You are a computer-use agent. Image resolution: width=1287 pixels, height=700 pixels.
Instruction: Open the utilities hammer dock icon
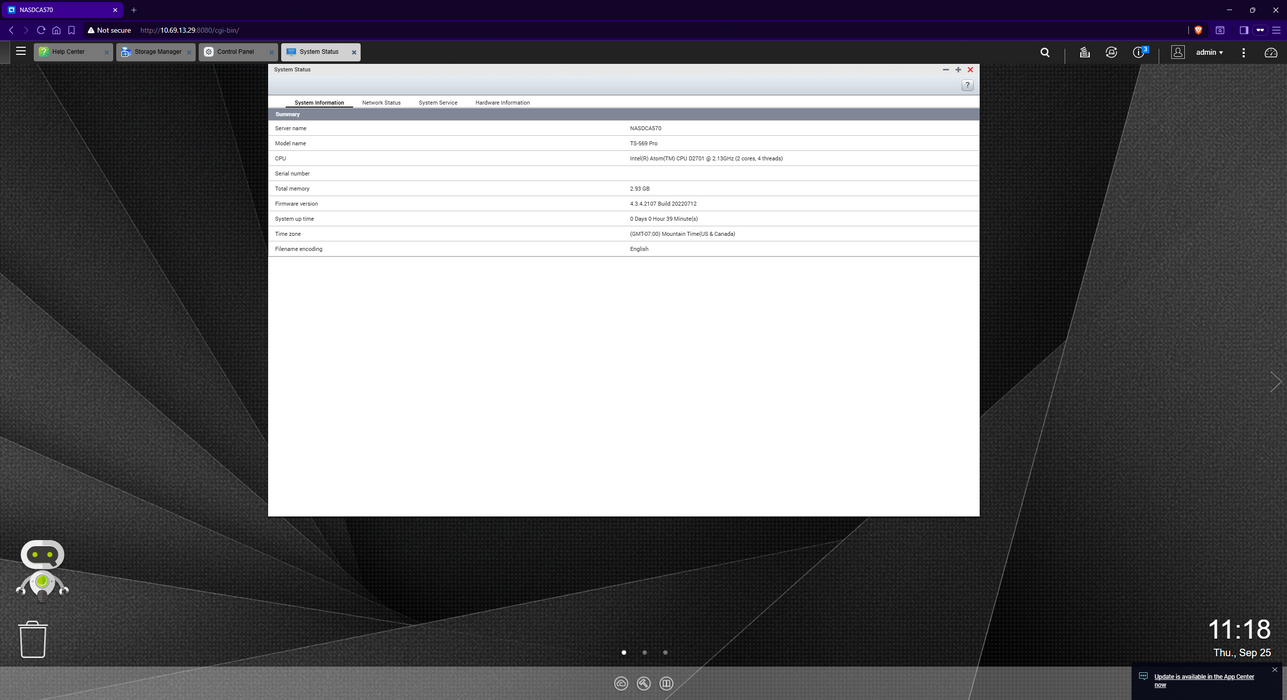click(x=644, y=684)
